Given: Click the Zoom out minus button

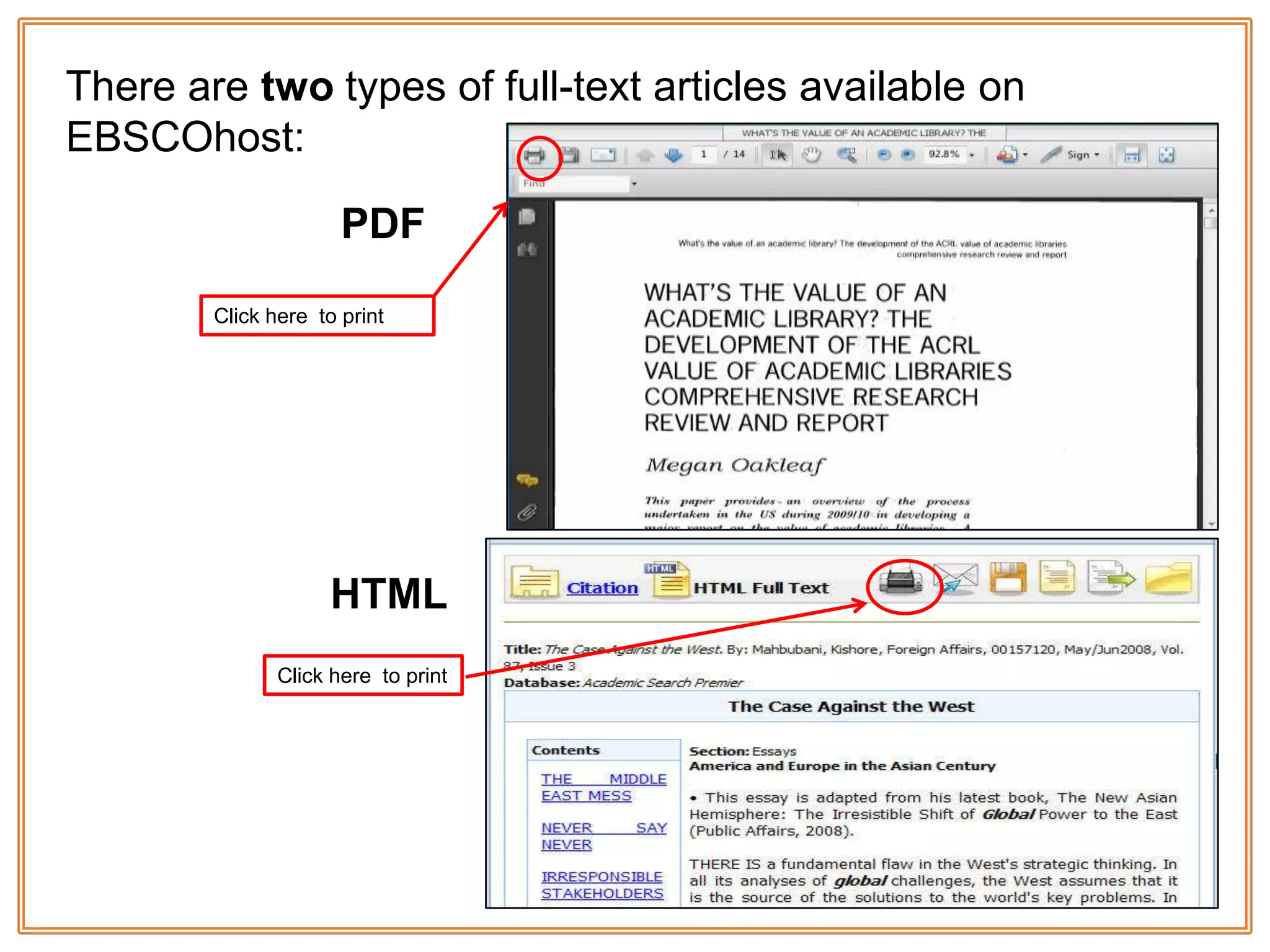Looking at the screenshot, I should coord(884,155).
